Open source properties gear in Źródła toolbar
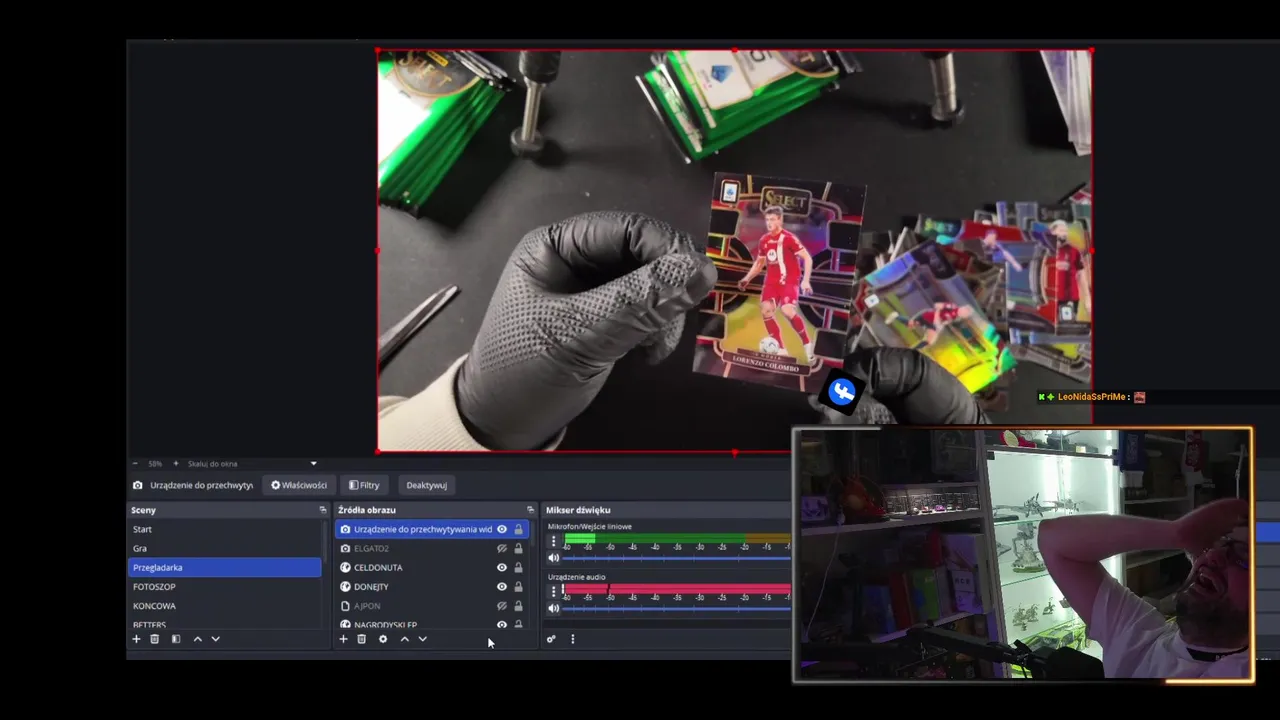The image size is (1280, 720). tap(383, 639)
